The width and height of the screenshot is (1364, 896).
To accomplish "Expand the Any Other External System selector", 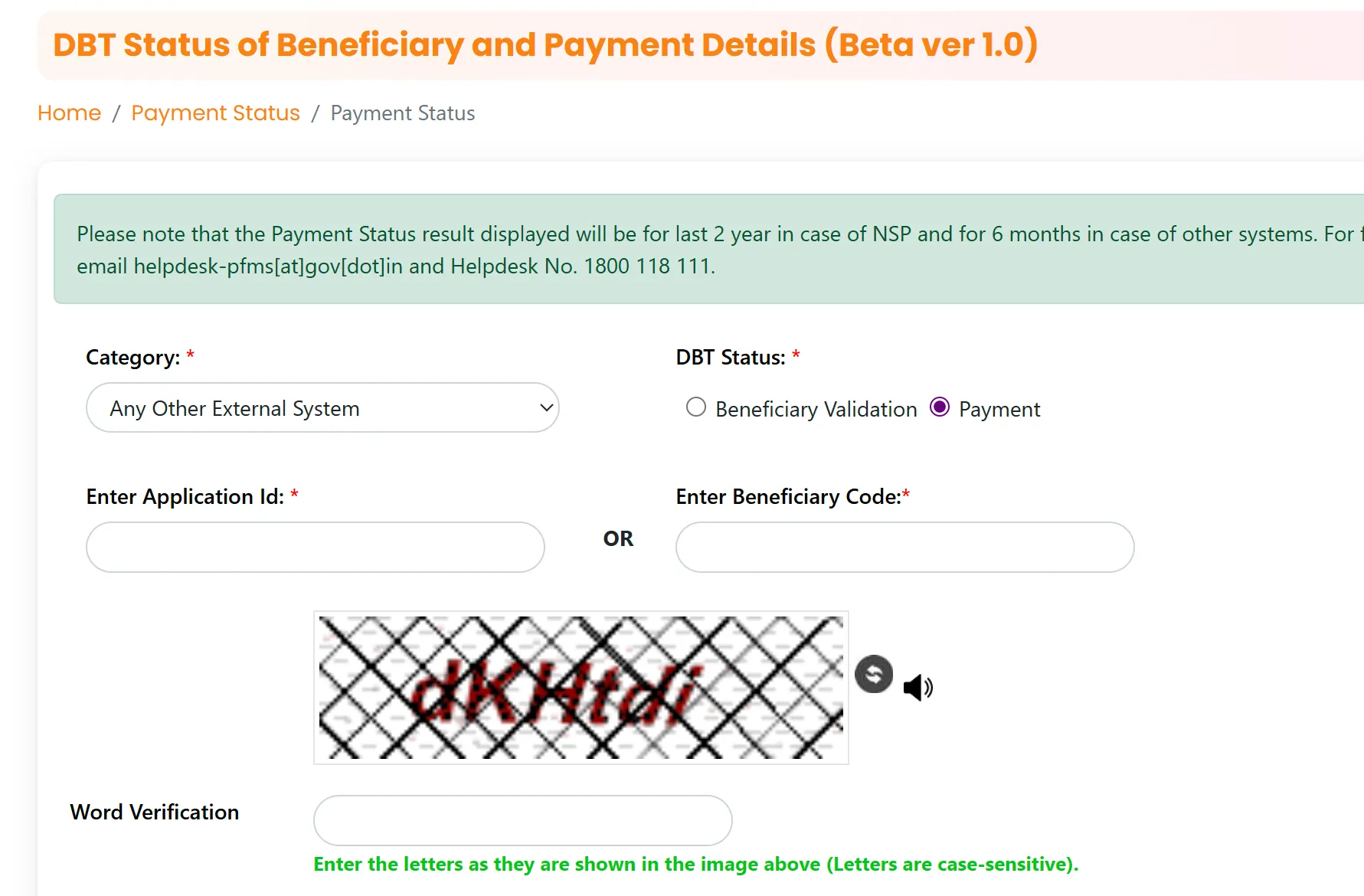I will 322,407.
